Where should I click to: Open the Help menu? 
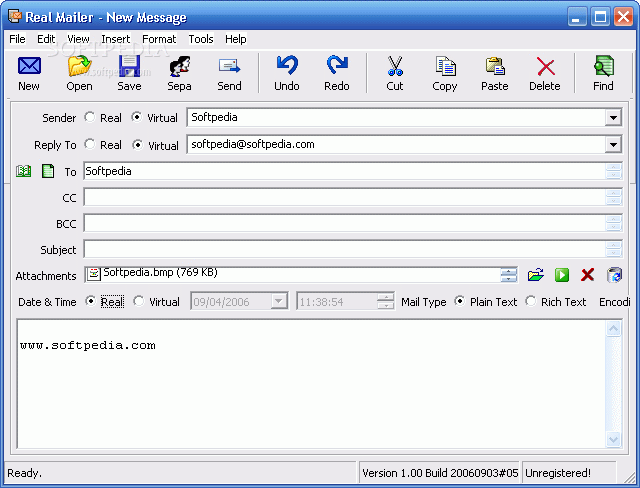coord(236,39)
